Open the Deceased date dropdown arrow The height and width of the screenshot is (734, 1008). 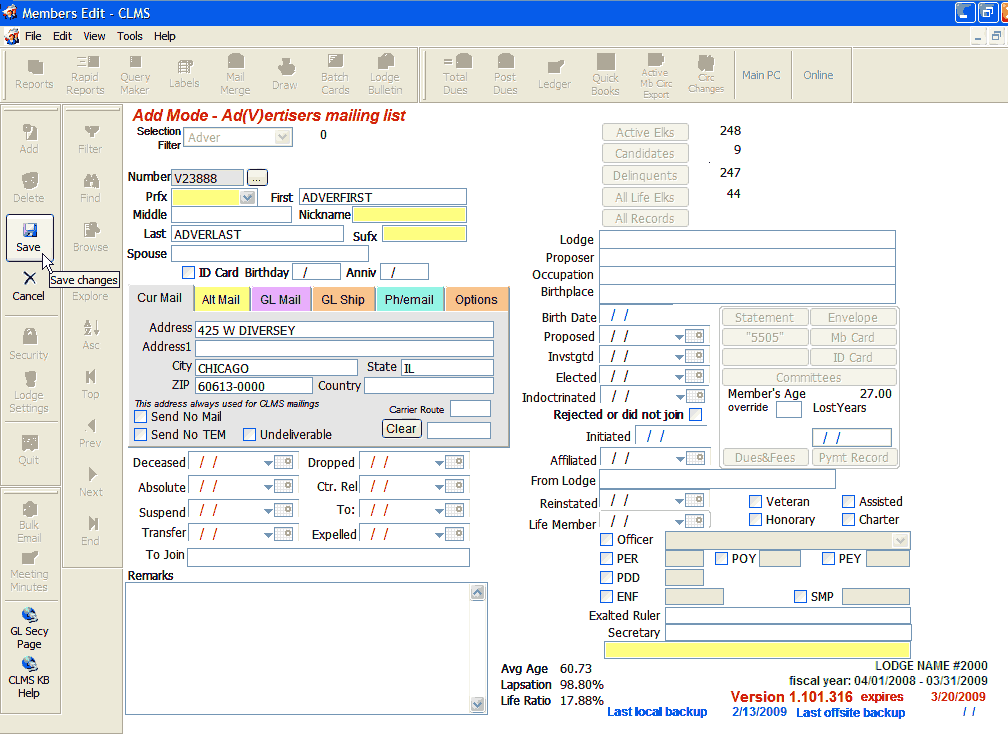[x=268, y=463]
